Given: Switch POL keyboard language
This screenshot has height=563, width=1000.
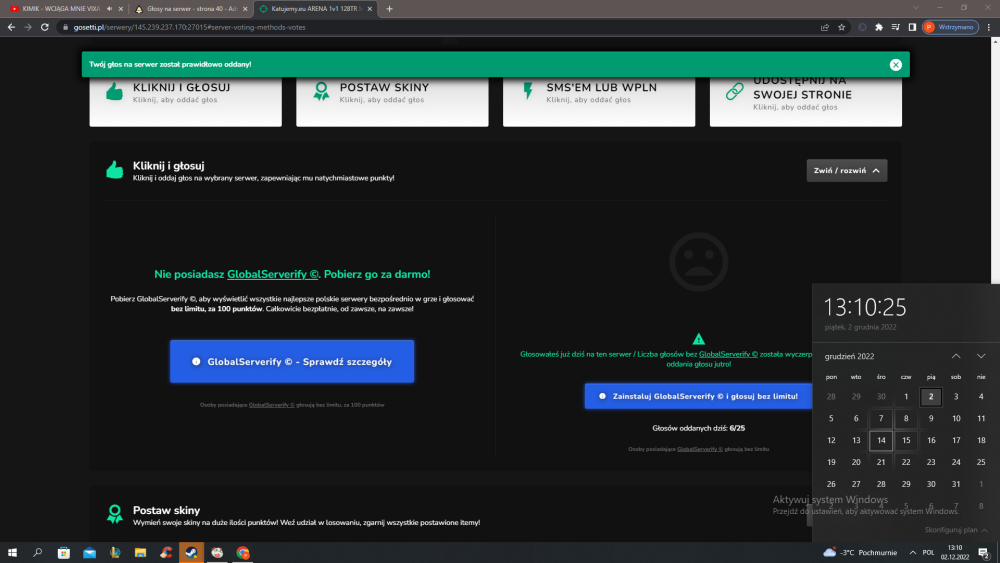Looking at the screenshot, I should (929, 553).
